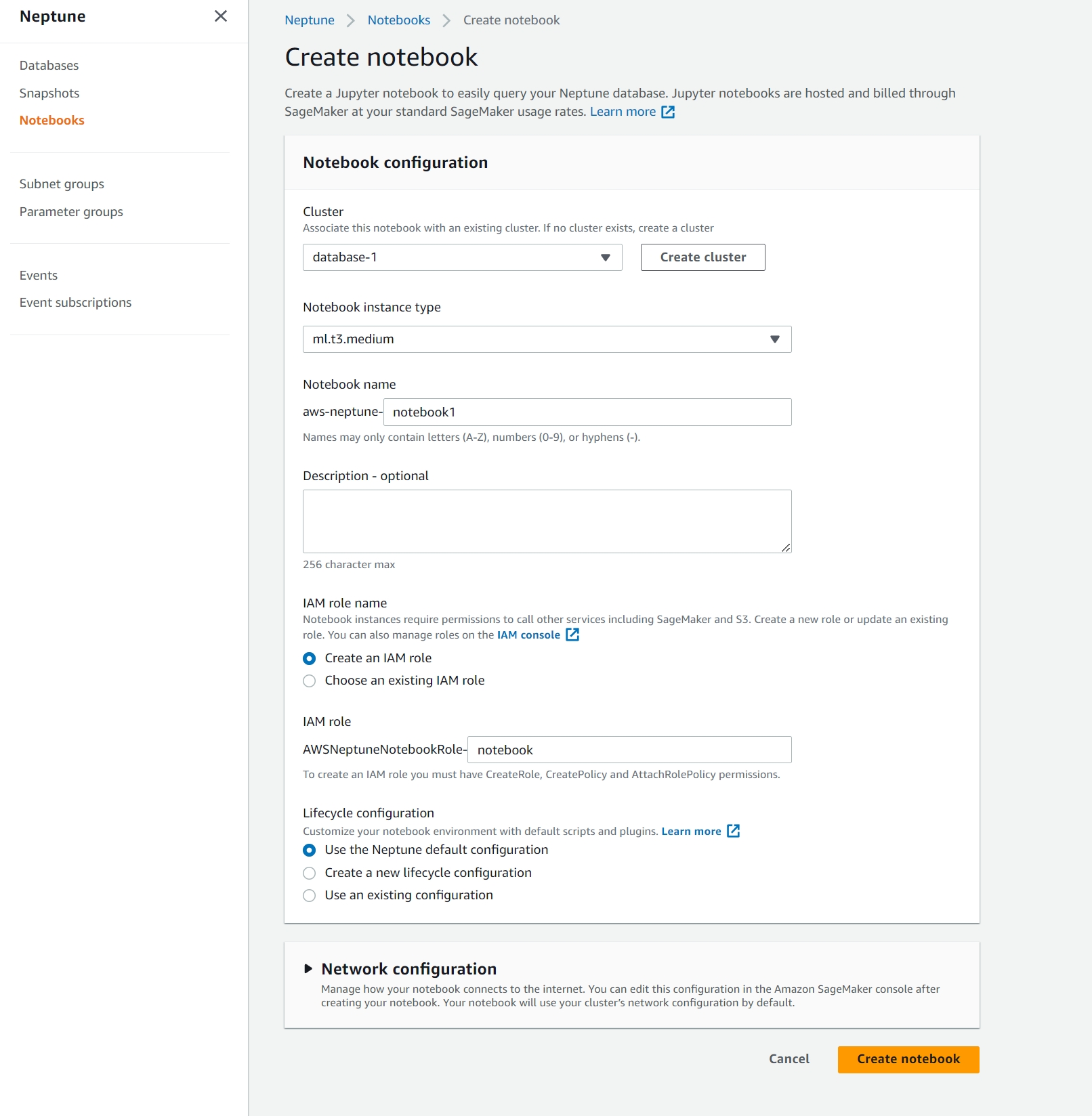Open Parameter groups page
Screen dimensions: 1092x1116
(71, 212)
